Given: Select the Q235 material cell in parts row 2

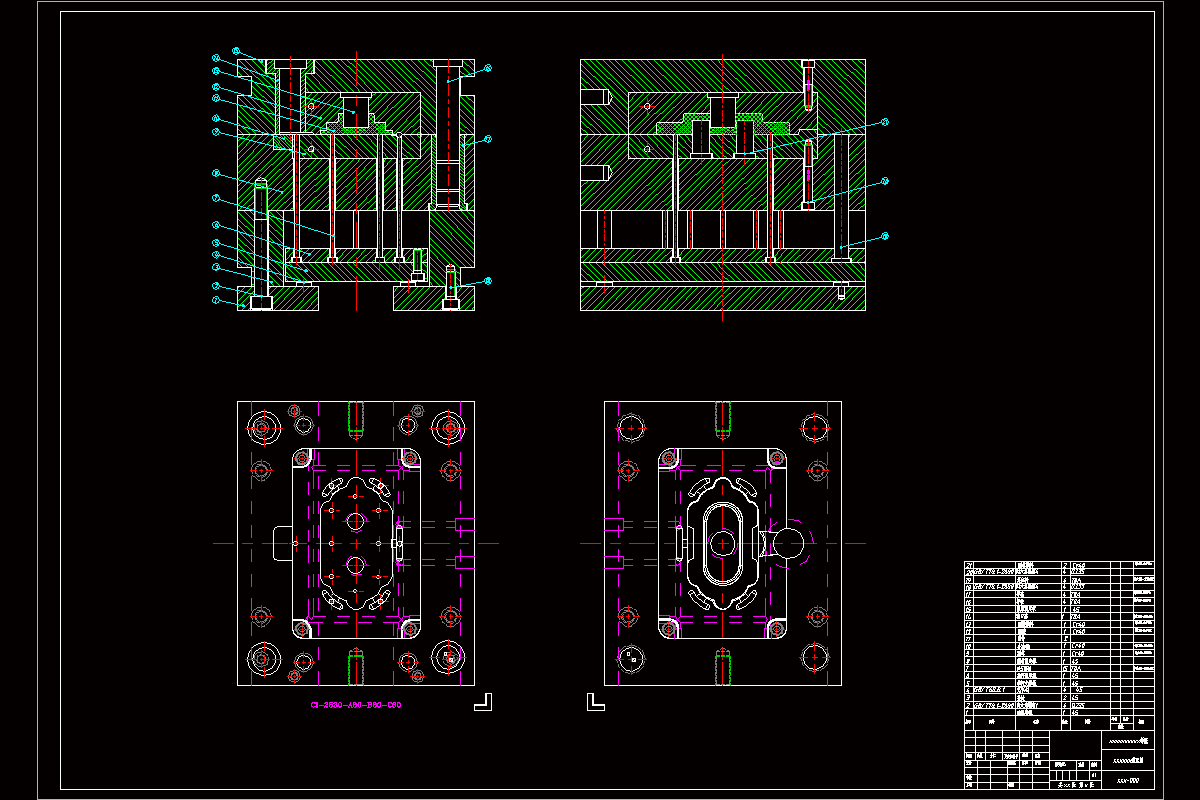Looking at the screenshot, I should [1090, 705].
